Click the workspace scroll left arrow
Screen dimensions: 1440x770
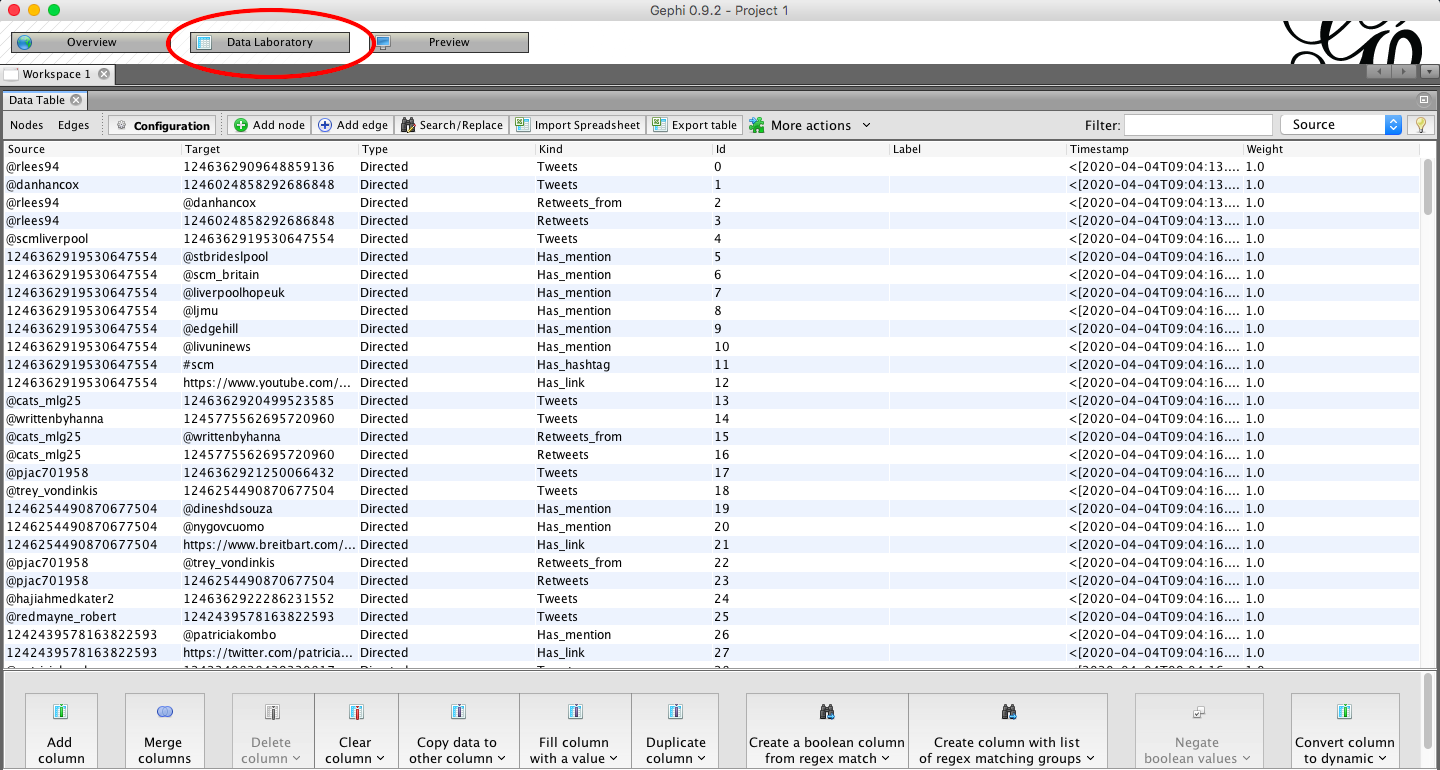[x=1379, y=72]
